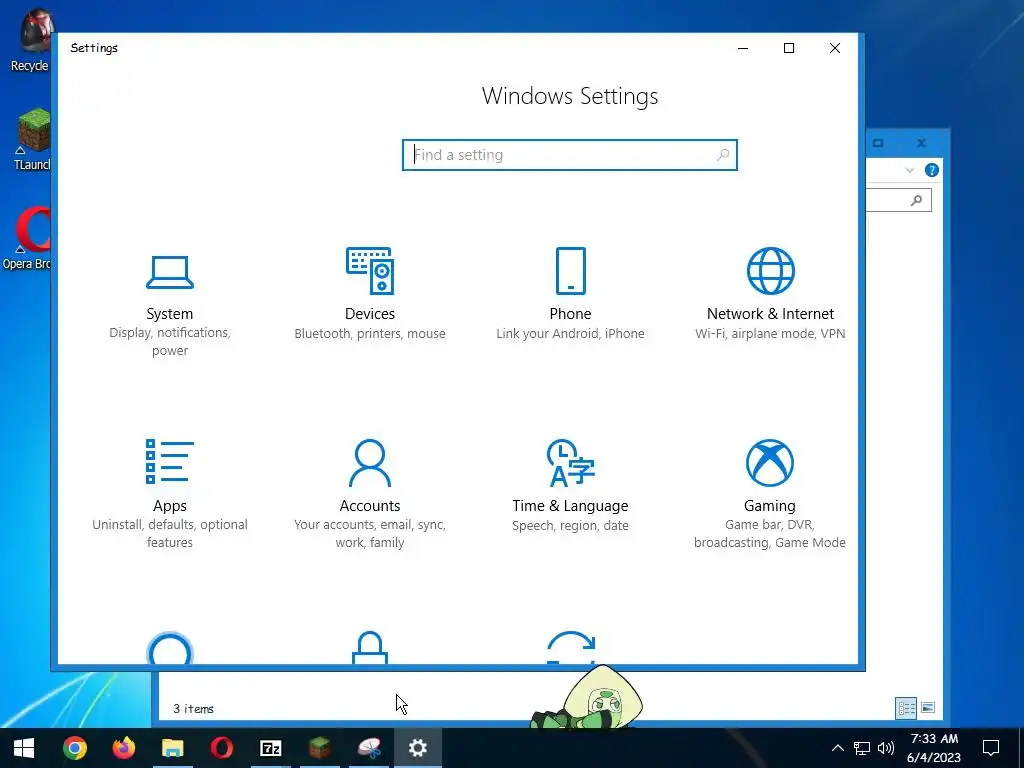Open the Update & Security arrows icon
Image resolution: width=1024 pixels, height=768 pixels.
click(x=570, y=647)
